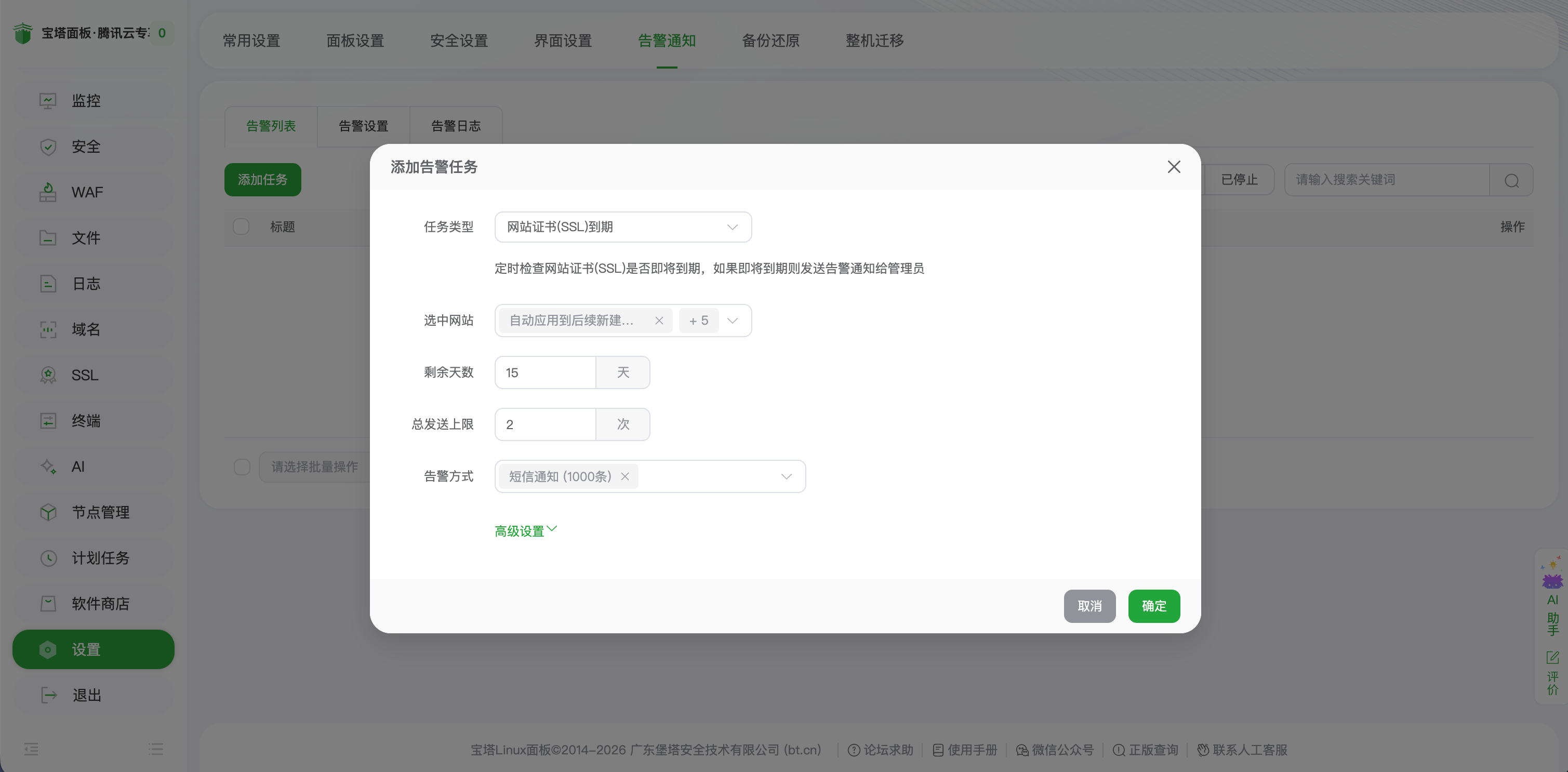Viewport: 1568px width, 772px height.
Task: Open the 文件 folder icon in sidebar
Action: (x=48, y=237)
